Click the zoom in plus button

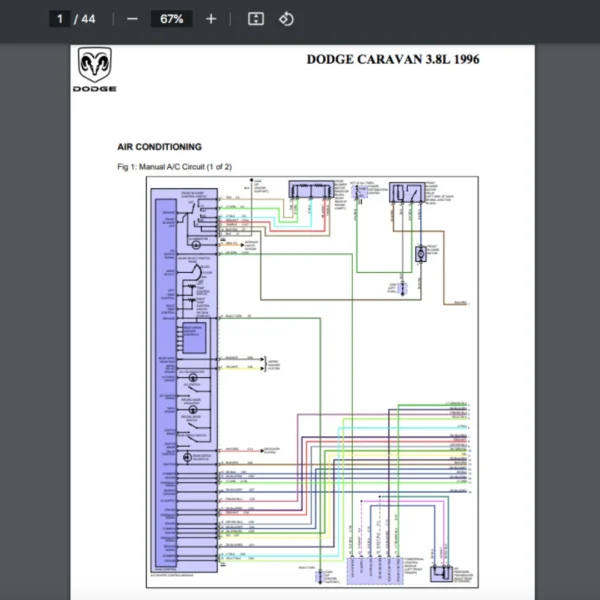210,19
